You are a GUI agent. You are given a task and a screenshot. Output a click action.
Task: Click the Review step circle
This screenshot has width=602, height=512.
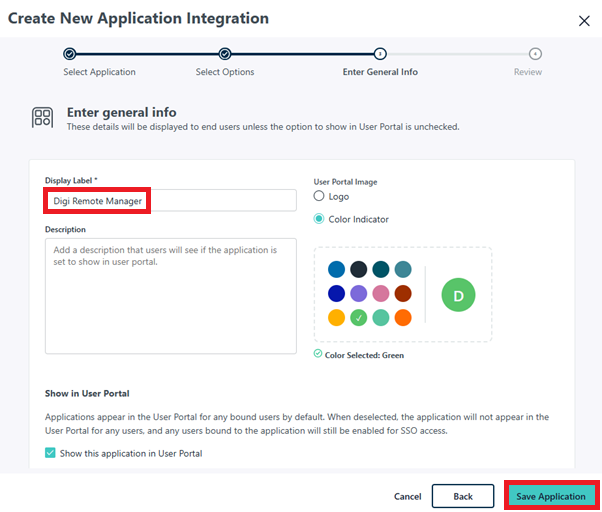coord(535,54)
